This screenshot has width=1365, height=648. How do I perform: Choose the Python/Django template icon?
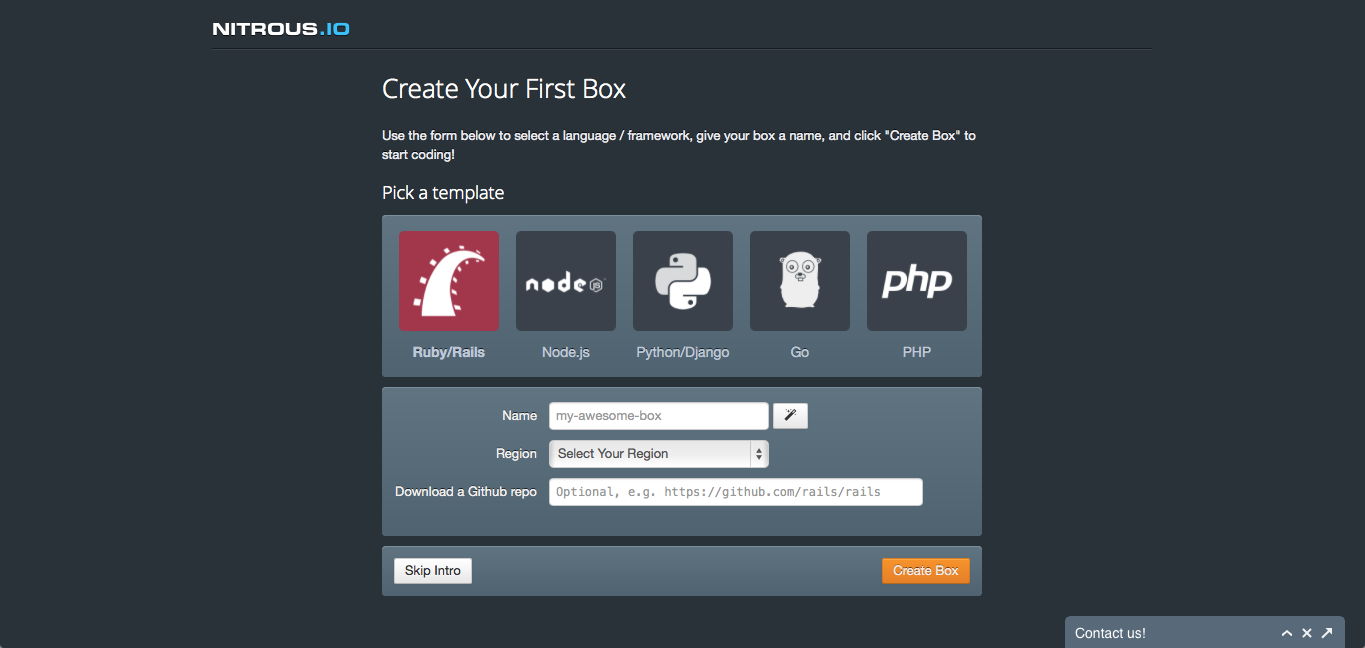(682, 281)
